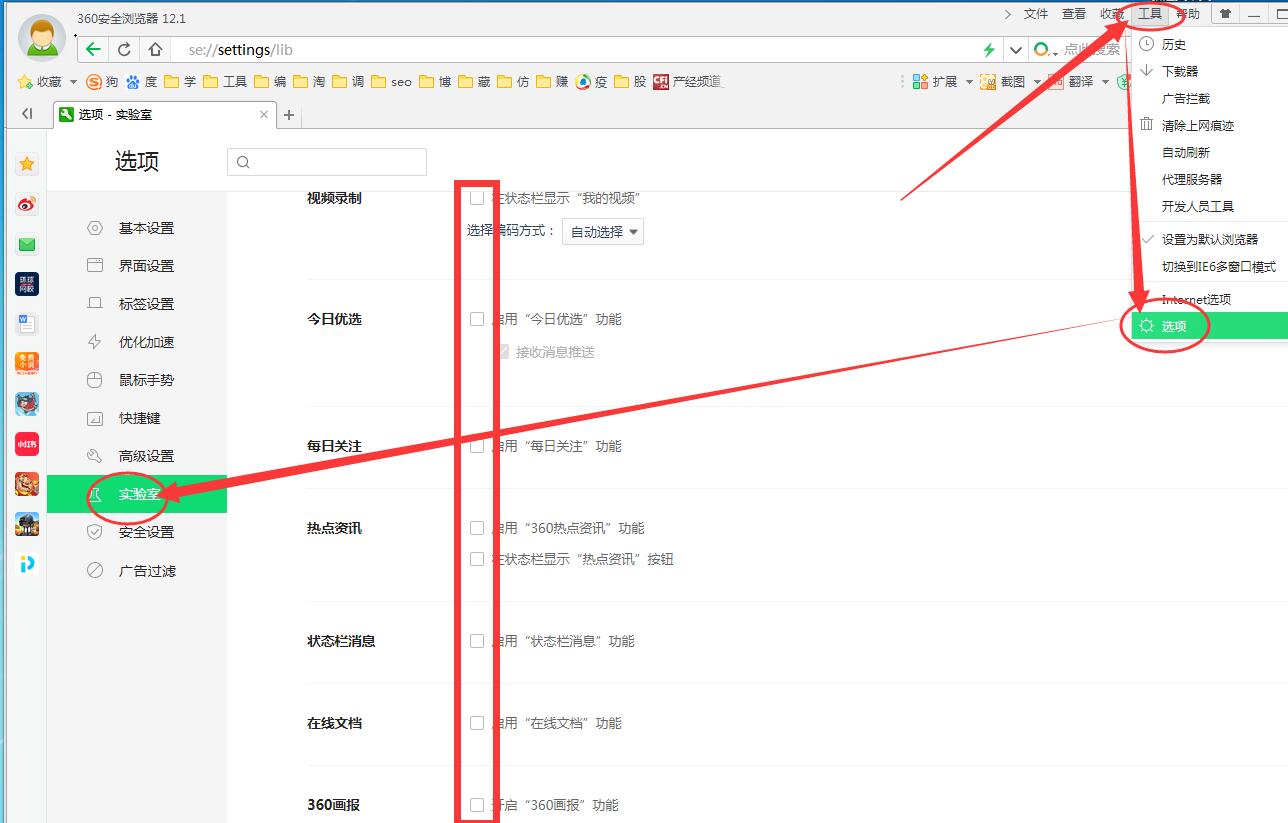Choose 设置为默认浏览器 in the tools menu
The image size is (1288, 823).
pos(1210,239)
